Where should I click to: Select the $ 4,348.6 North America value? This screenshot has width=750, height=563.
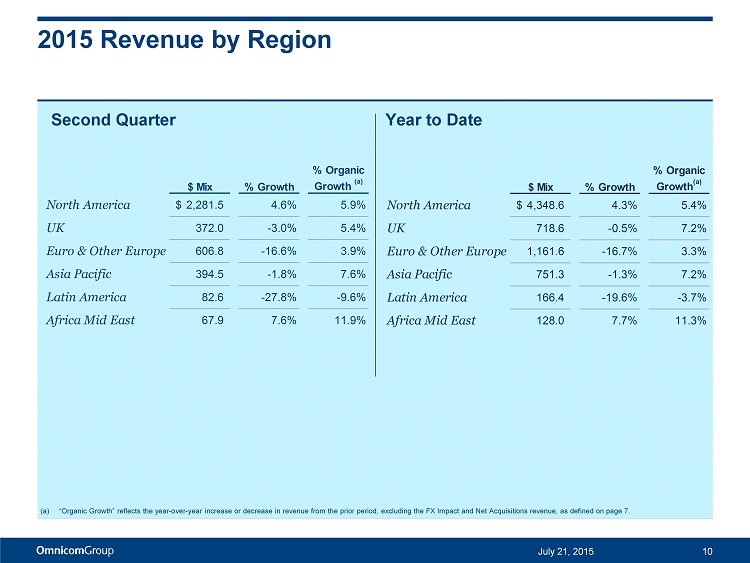(548, 205)
